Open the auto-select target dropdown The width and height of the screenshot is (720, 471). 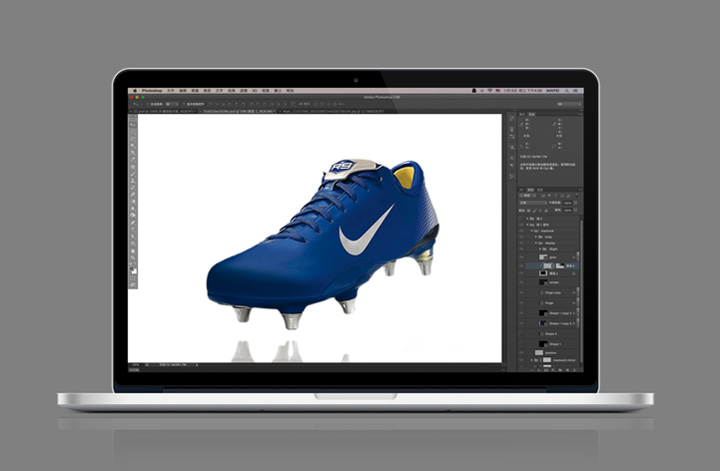[172, 104]
